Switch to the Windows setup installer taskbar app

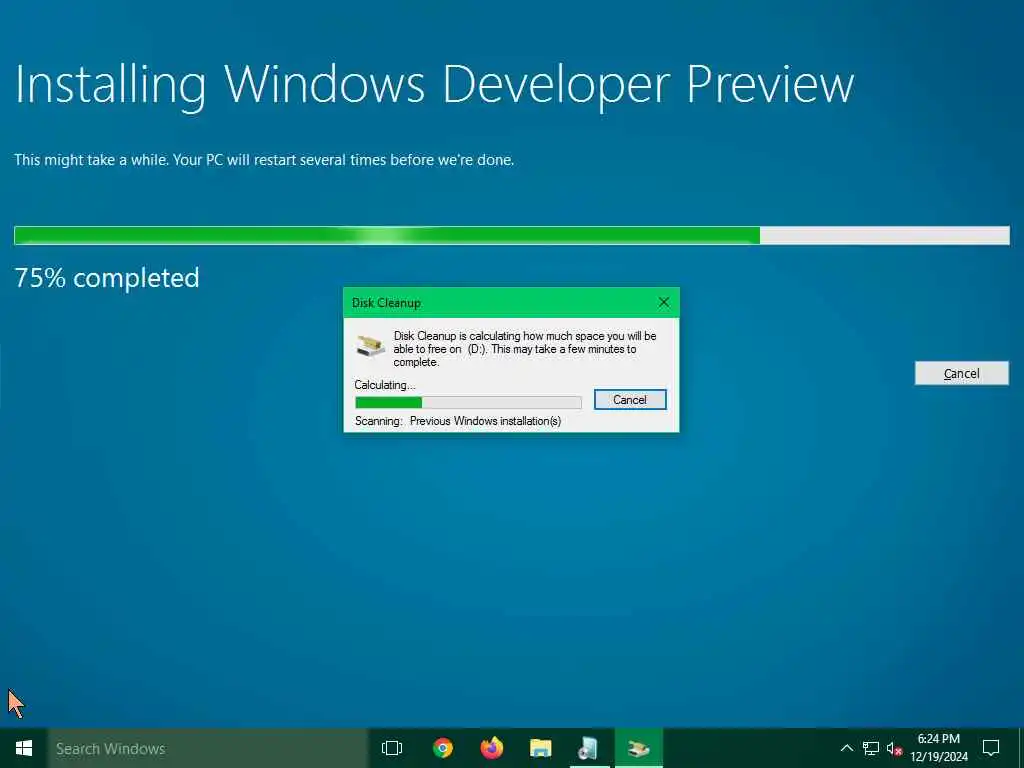(x=589, y=748)
